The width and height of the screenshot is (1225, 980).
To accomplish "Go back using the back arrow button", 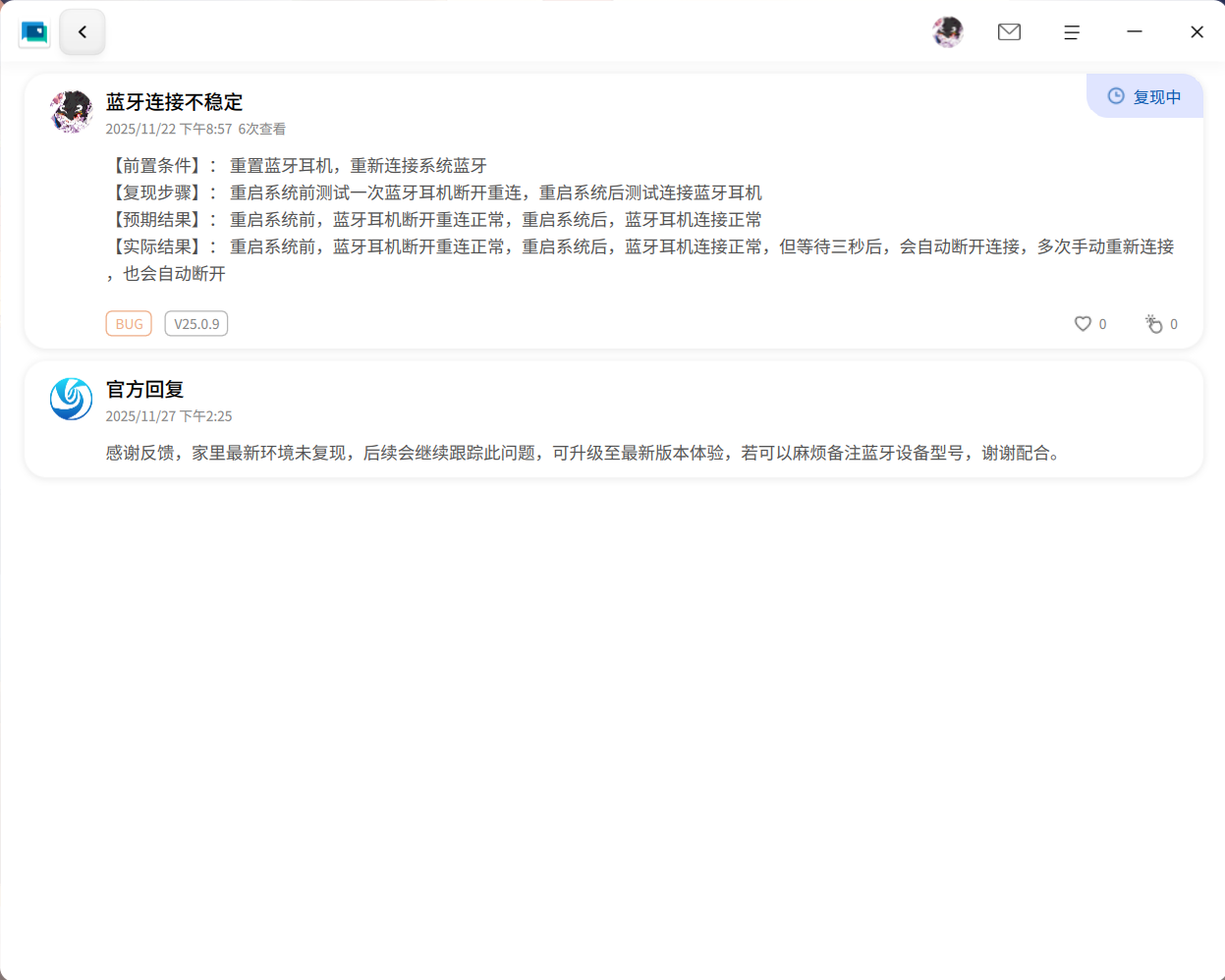I will tap(83, 32).
